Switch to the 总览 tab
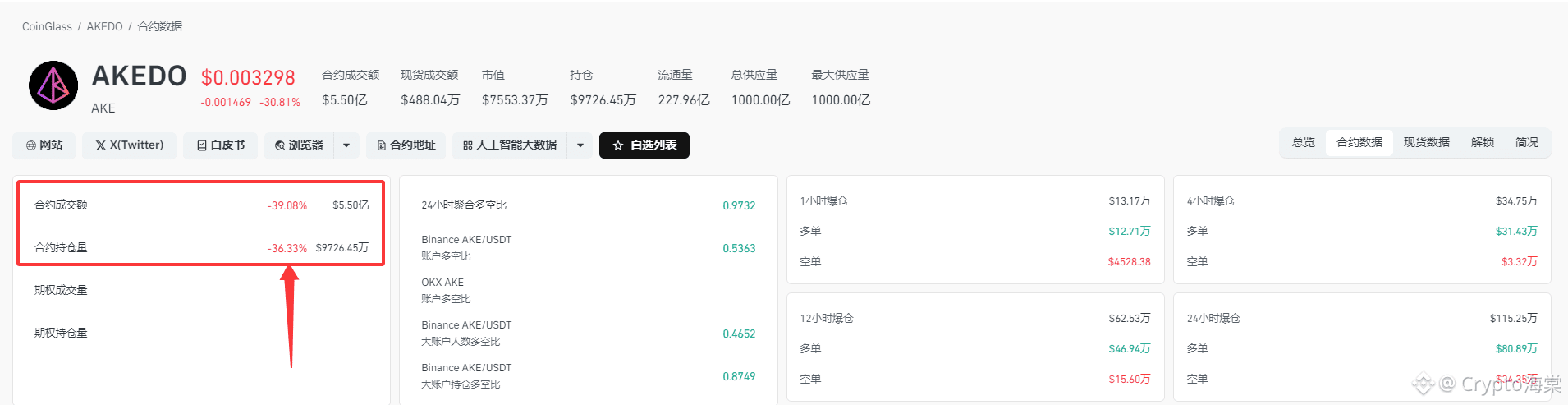The width and height of the screenshot is (1568, 405). click(x=1304, y=143)
